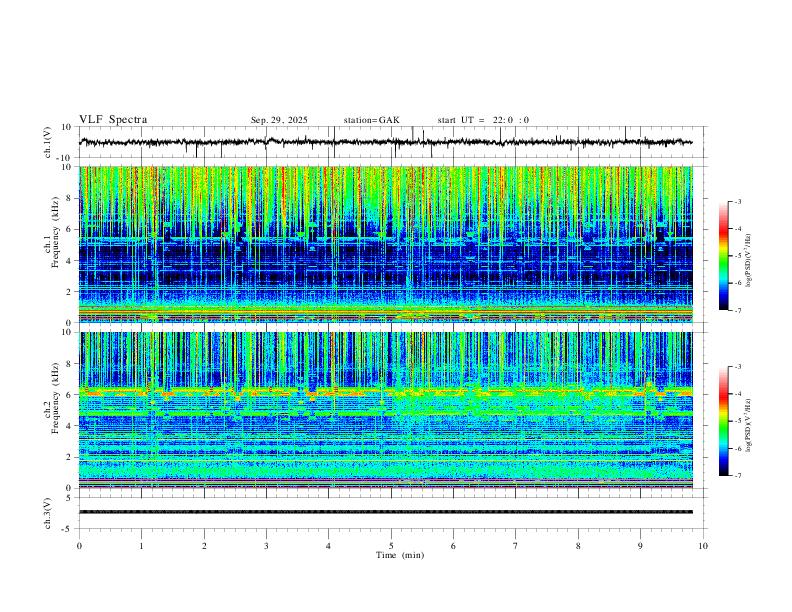Click the "8" kHz tick of ch.1 spectrogram
The height and width of the screenshot is (612, 792).
[x=70, y=198]
